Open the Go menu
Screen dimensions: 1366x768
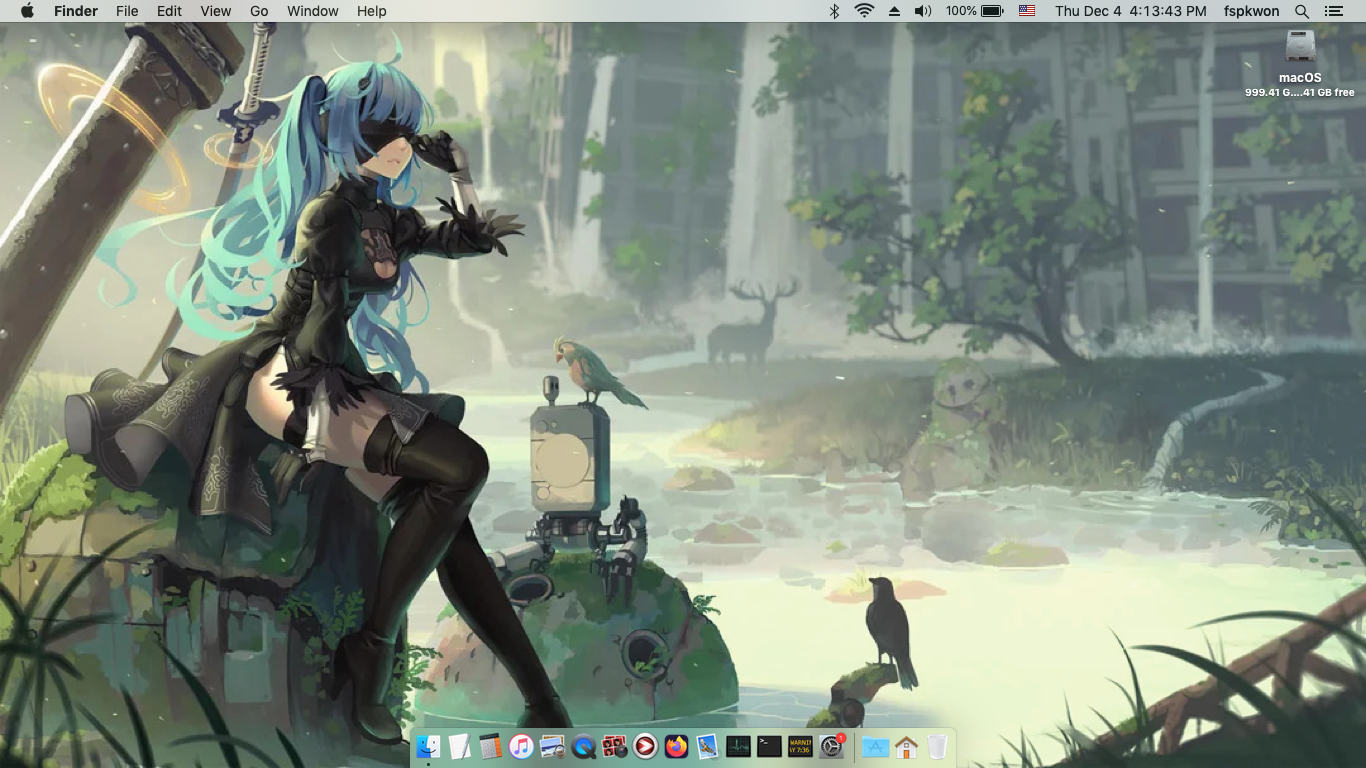[x=259, y=11]
